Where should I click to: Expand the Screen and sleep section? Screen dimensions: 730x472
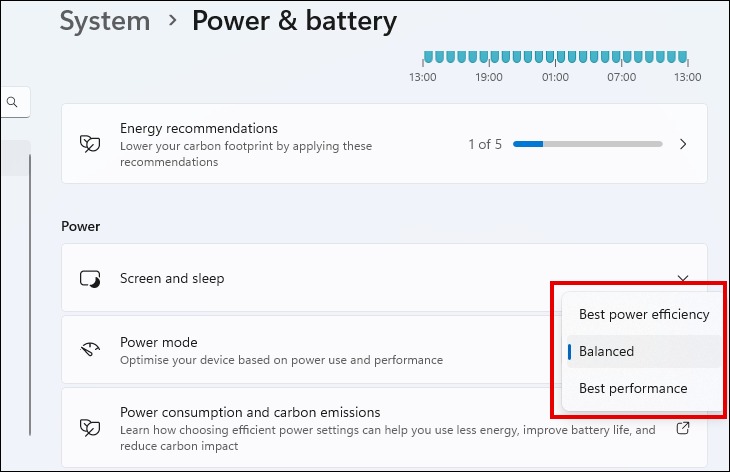tap(683, 278)
